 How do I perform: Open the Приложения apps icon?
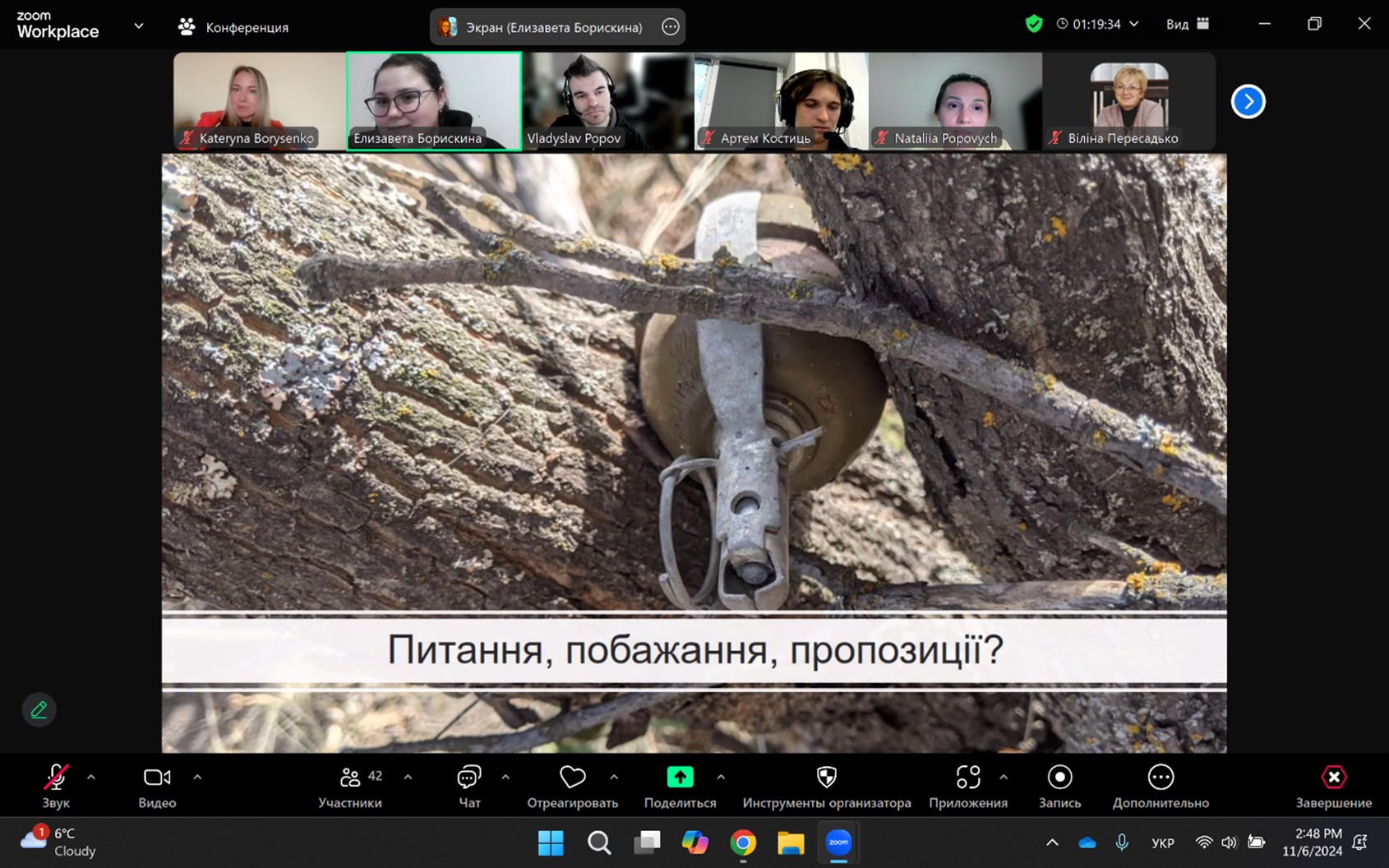click(967, 778)
